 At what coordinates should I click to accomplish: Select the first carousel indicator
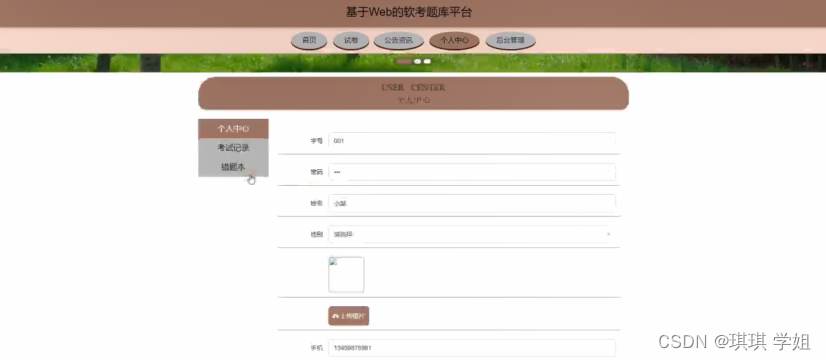click(404, 62)
